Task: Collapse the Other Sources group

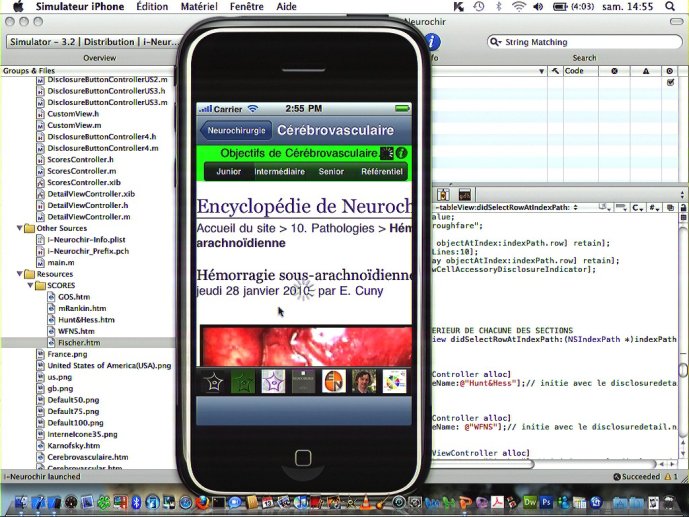Action: [19, 228]
